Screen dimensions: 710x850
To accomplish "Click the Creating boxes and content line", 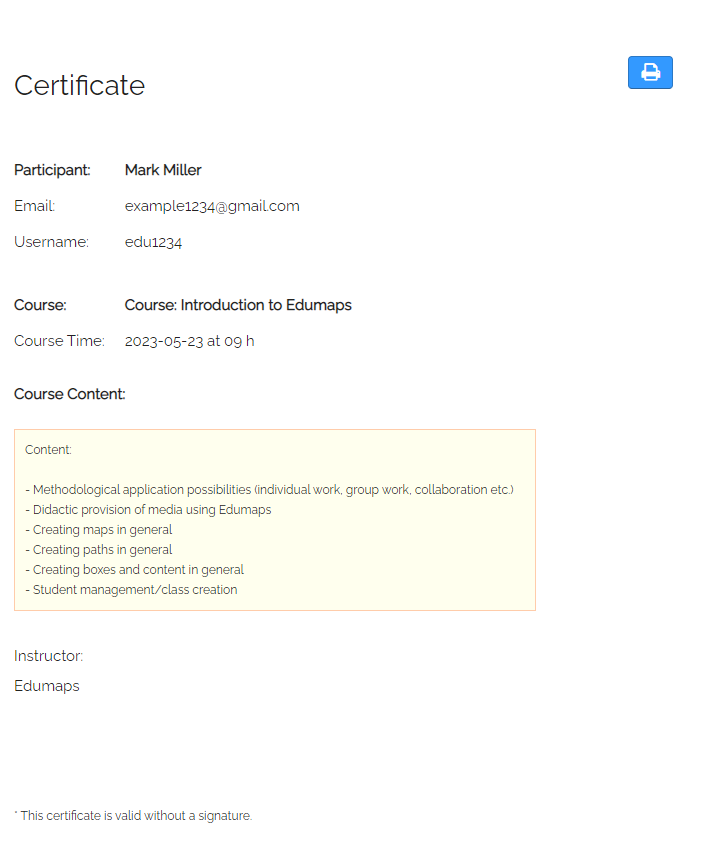I will click(136, 570).
